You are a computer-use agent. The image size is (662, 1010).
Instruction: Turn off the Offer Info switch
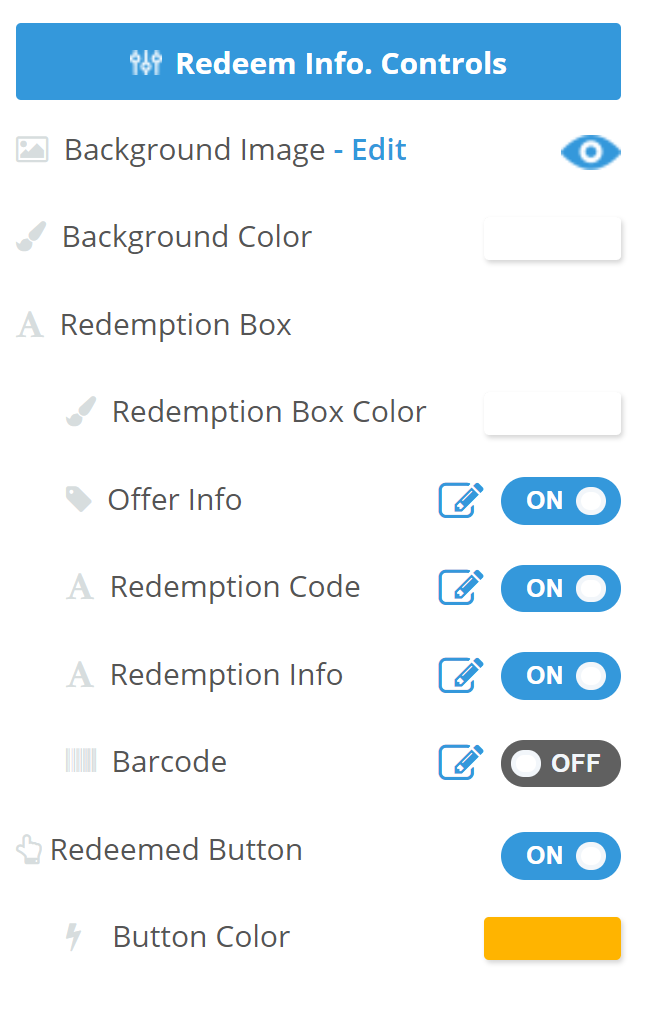pos(560,501)
